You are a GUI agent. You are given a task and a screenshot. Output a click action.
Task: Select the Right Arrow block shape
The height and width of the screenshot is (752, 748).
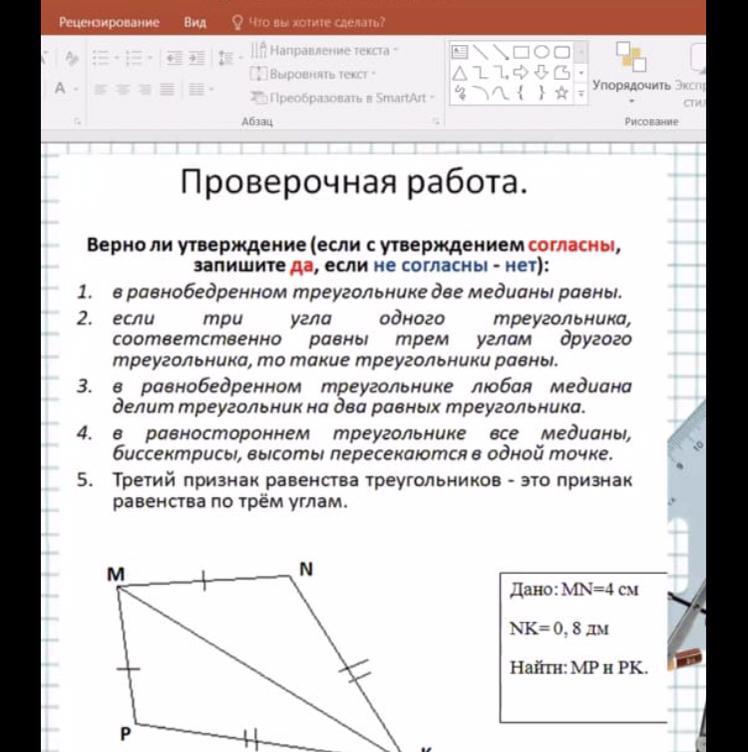(521, 73)
